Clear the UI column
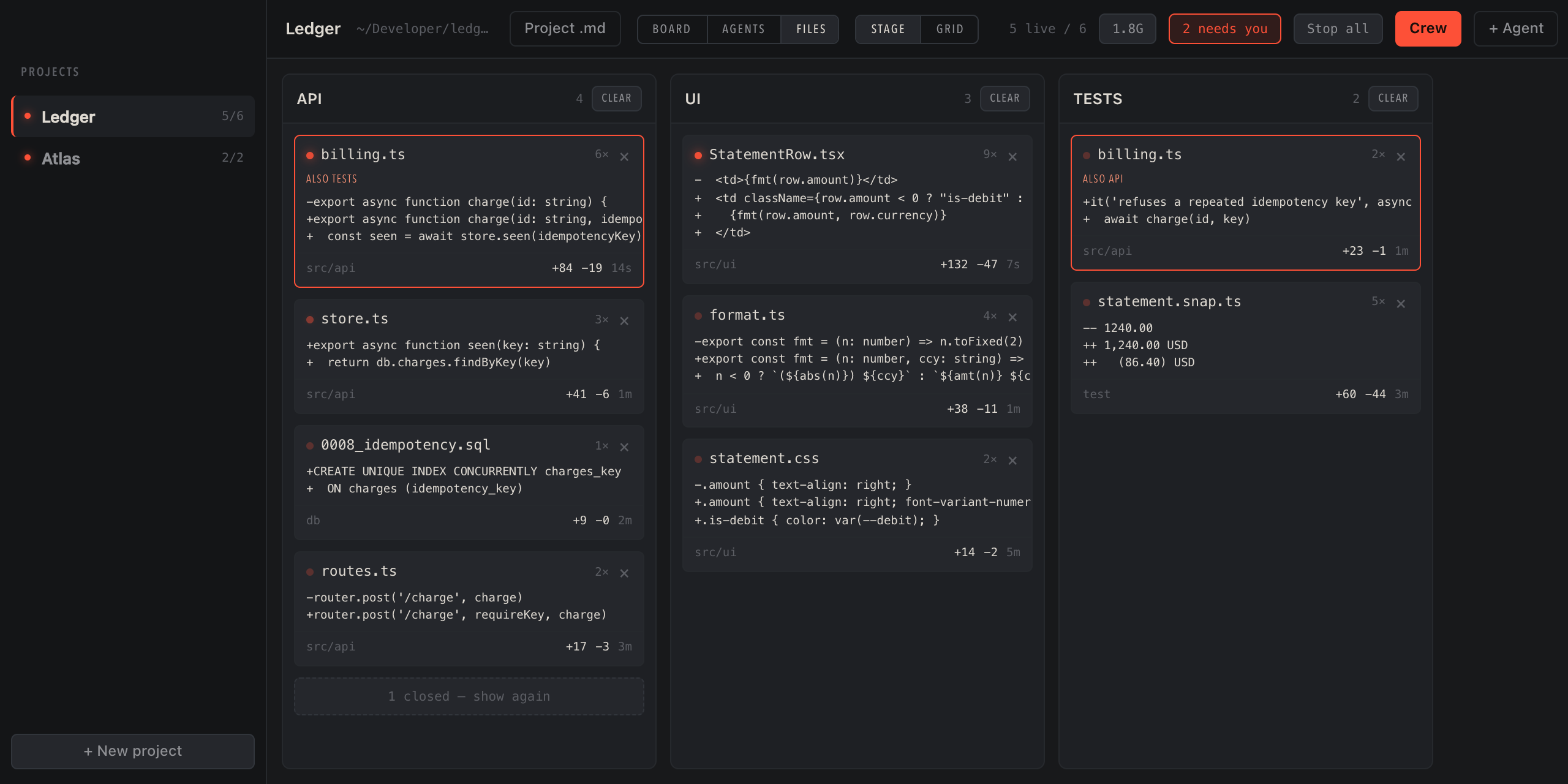Viewport: 1568px width, 784px height. [1005, 98]
